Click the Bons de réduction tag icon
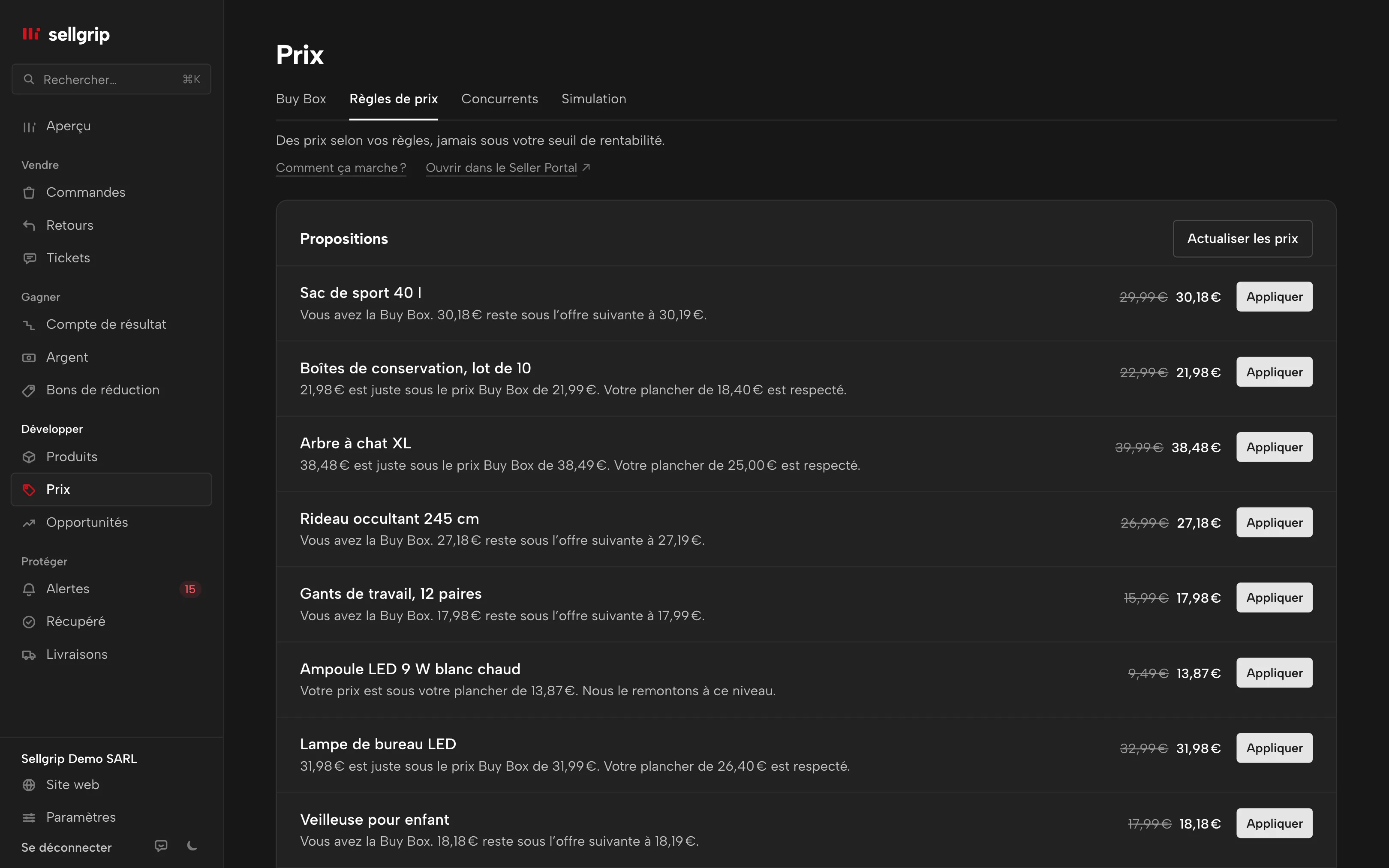Screen dimensions: 1389x868 pos(29,390)
